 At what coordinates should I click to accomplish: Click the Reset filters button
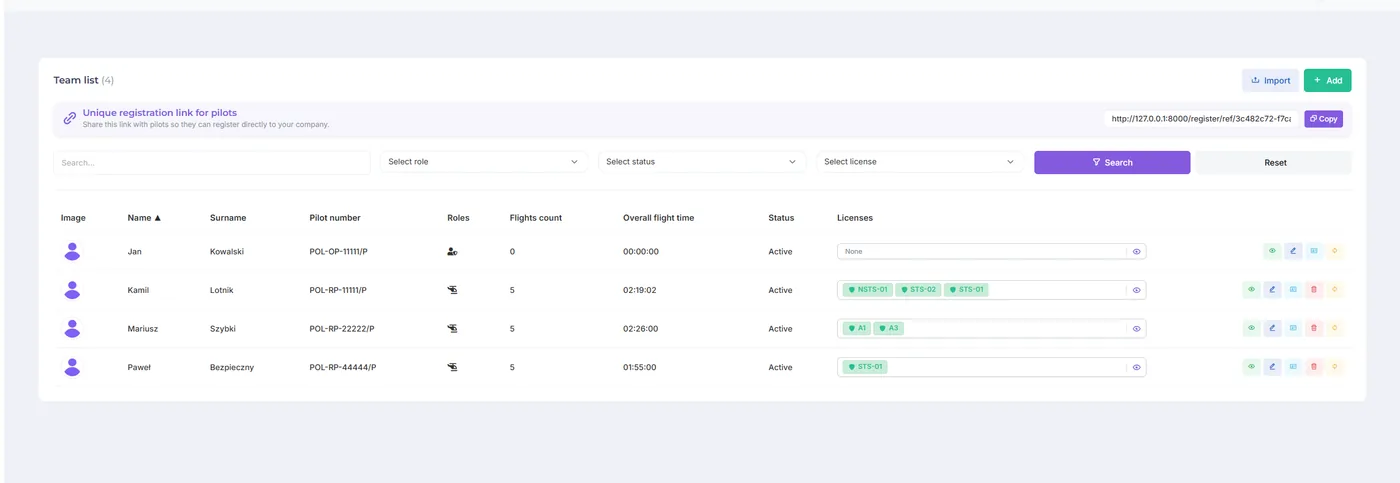(x=1275, y=162)
